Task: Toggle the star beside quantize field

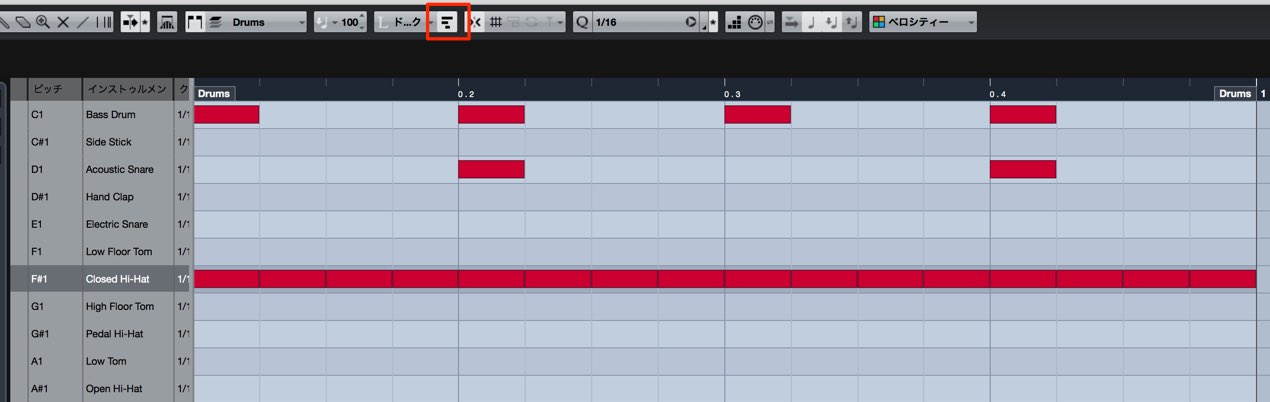Action: [x=713, y=22]
